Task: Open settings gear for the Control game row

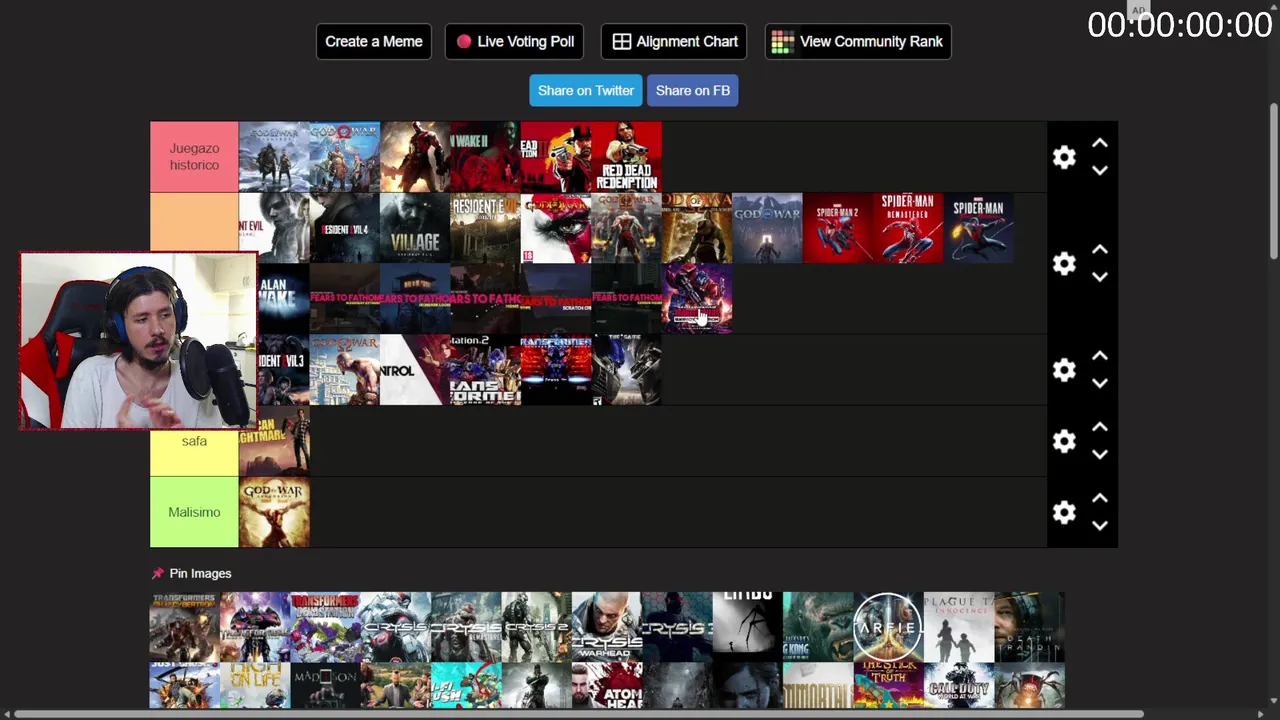Action: point(1064,370)
